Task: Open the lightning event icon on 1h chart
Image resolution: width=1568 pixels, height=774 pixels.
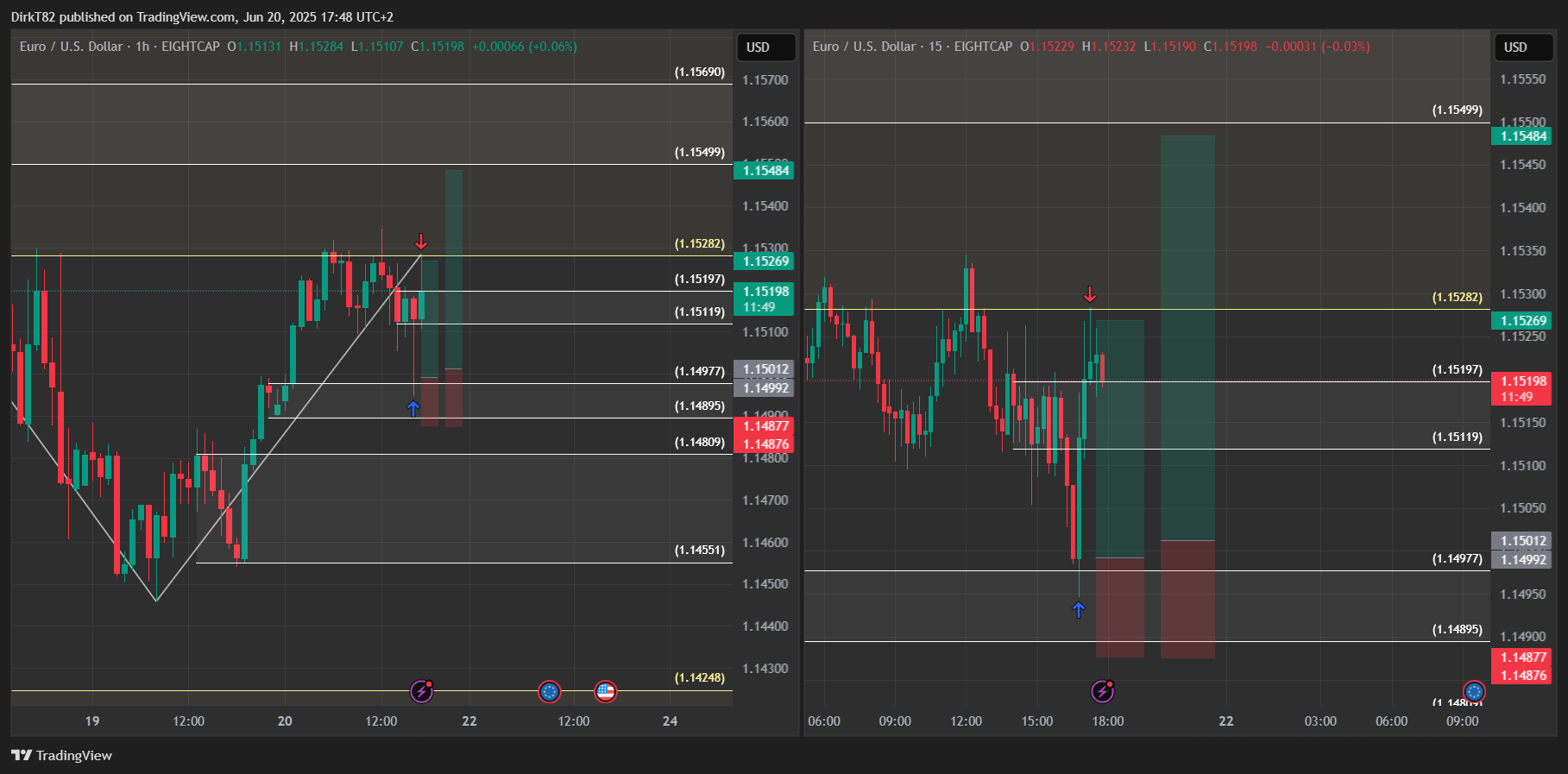Action: [x=422, y=690]
